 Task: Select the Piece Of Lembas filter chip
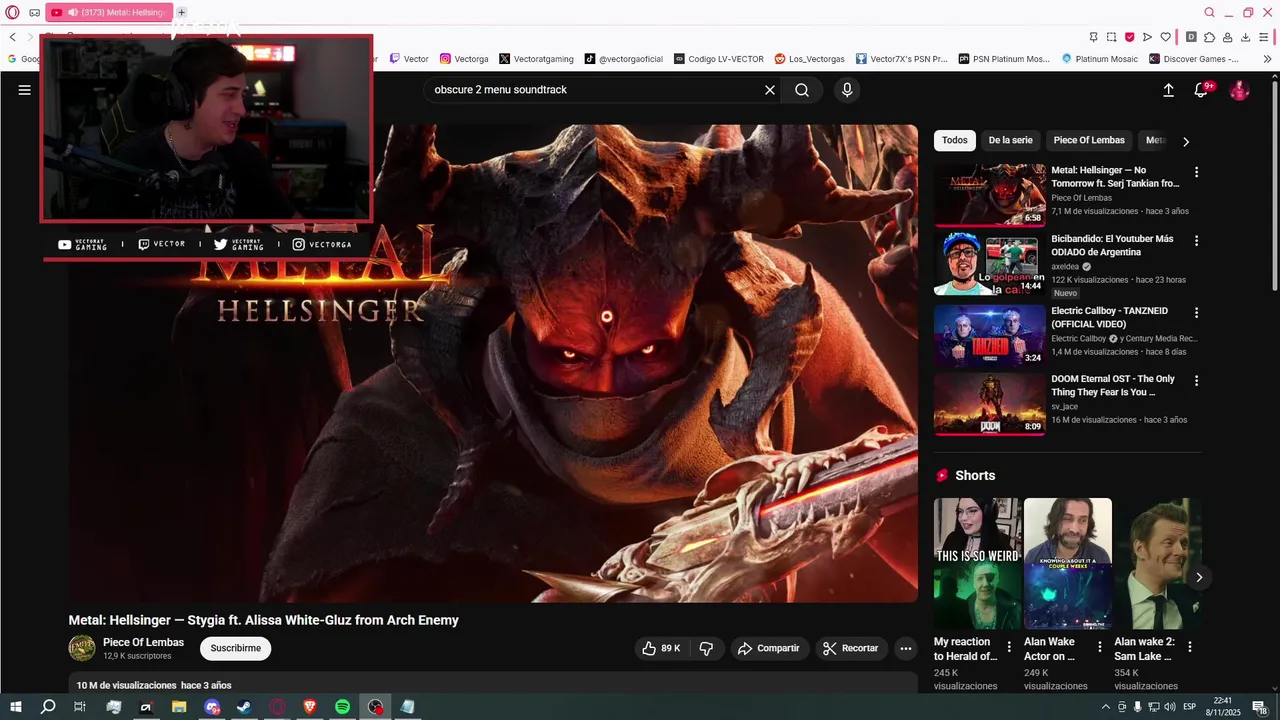pos(1089,140)
